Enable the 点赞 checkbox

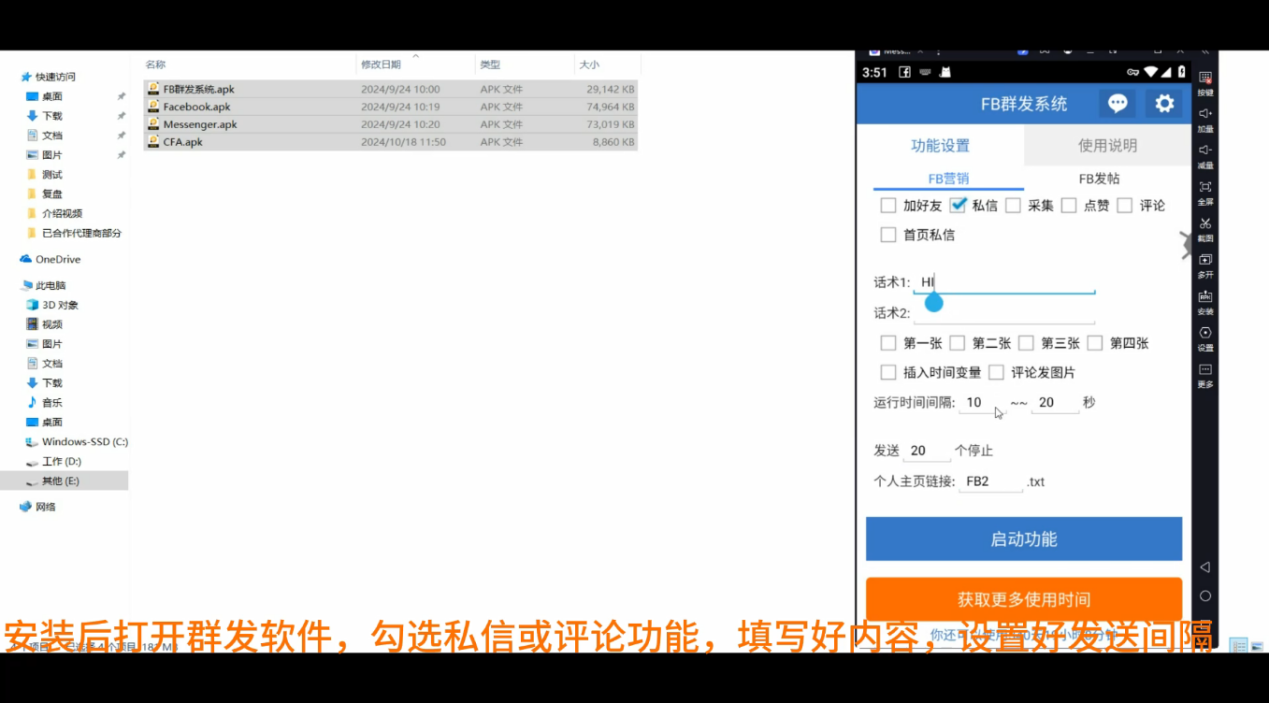(x=1069, y=205)
